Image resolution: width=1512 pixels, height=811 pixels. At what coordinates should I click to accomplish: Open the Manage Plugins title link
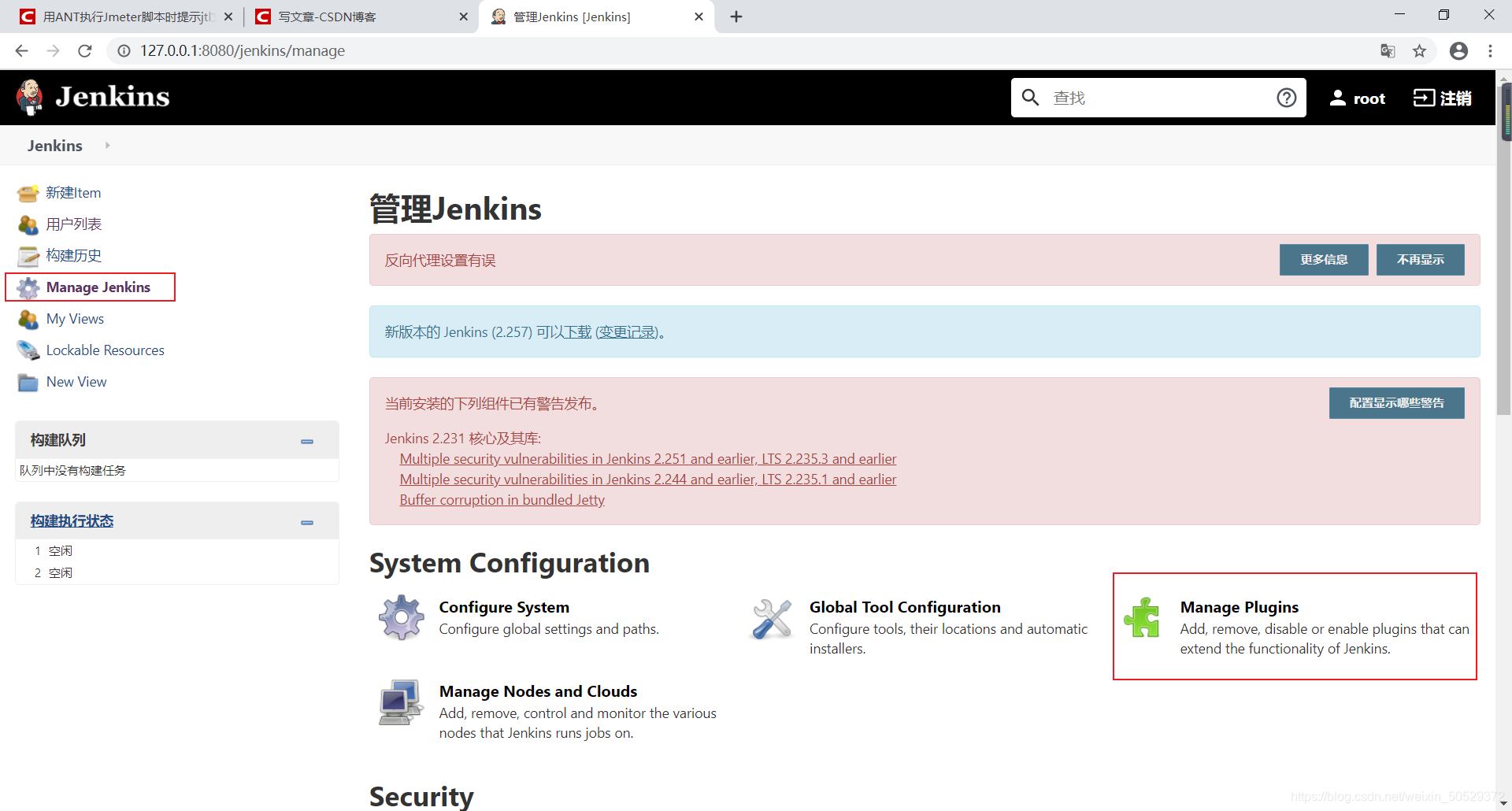pyautogui.click(x=1240, y=607)
